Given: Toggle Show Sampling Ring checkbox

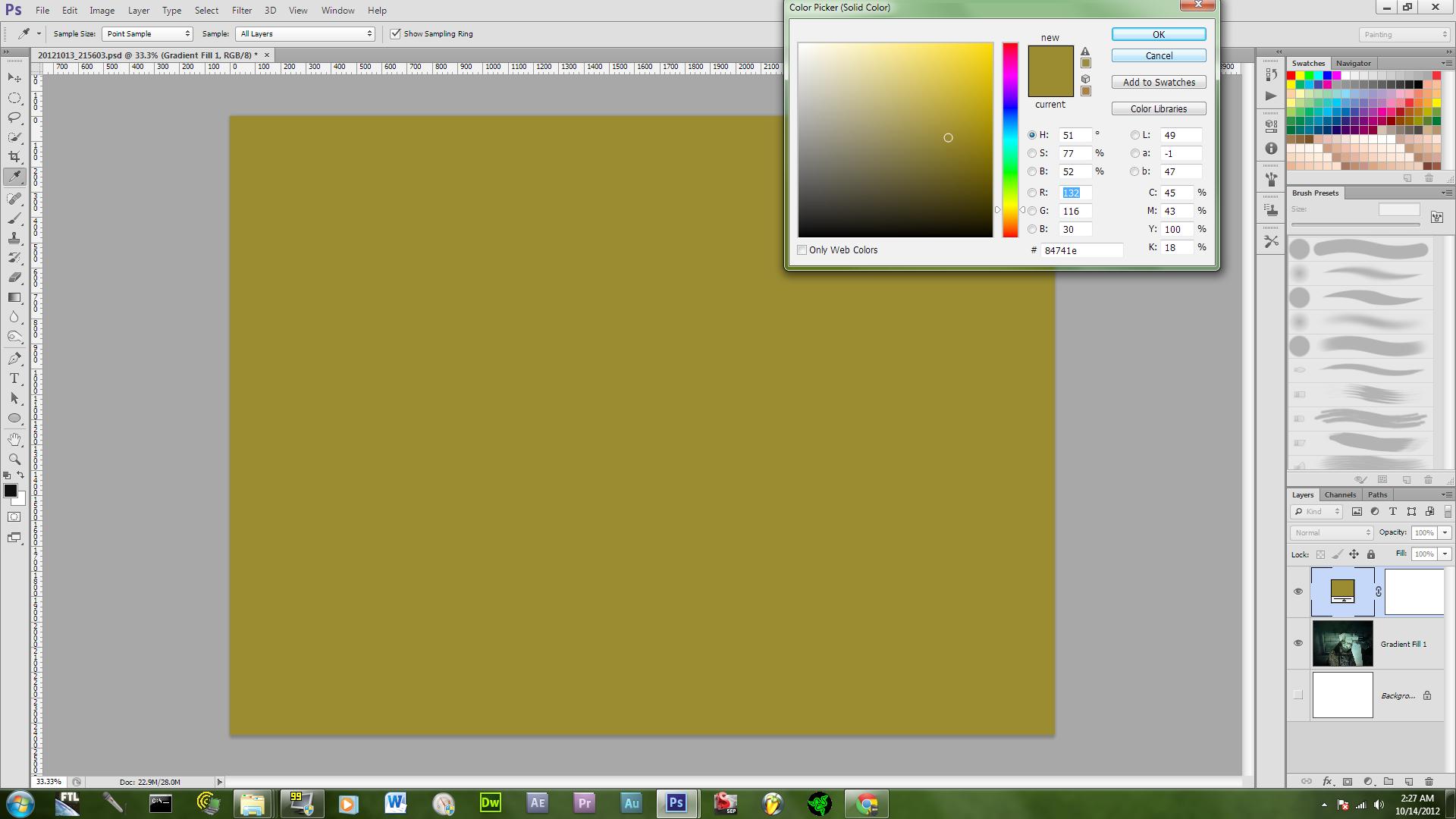Looking at the screenshot, I should tap(395, 34).
